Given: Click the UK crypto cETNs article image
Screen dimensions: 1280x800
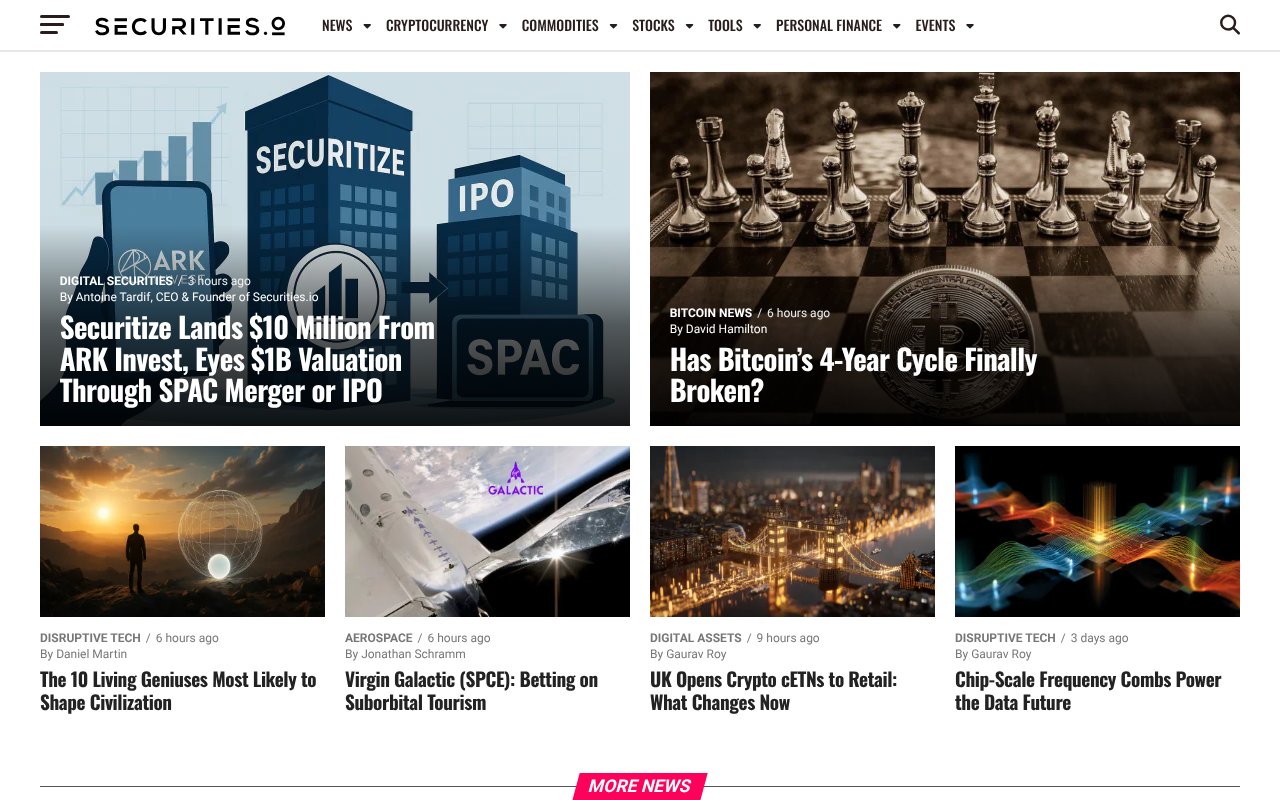Looking at the screenshot, I should (x=792, y=531).
